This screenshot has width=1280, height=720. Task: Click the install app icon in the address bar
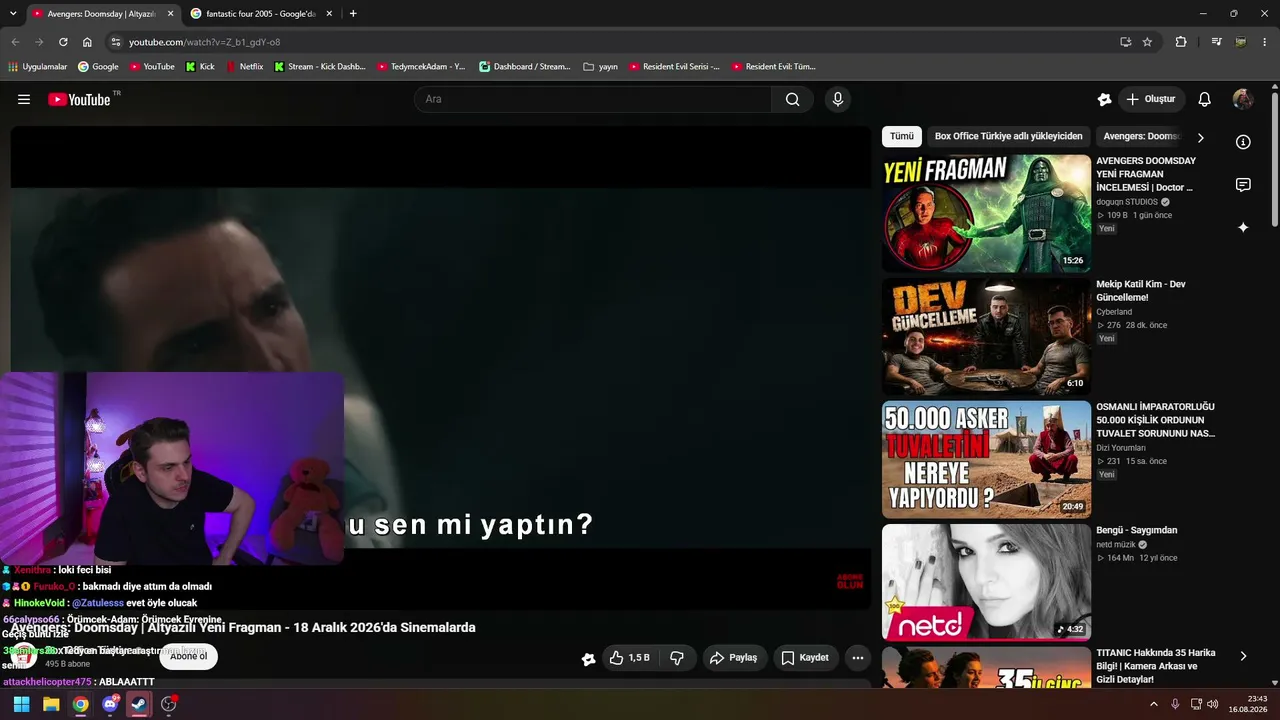pyautogui.click(x=1125, y=42)
